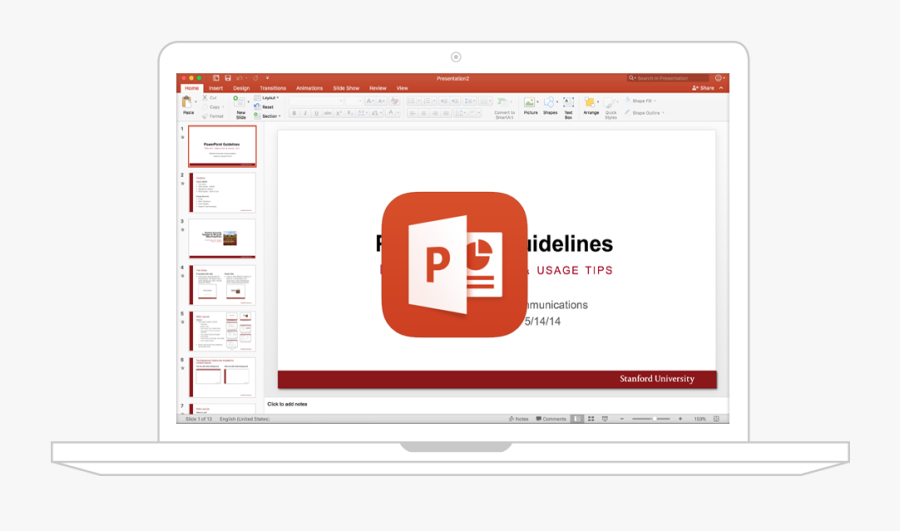Expand the Section dropdown

click(x=268, y=116)
